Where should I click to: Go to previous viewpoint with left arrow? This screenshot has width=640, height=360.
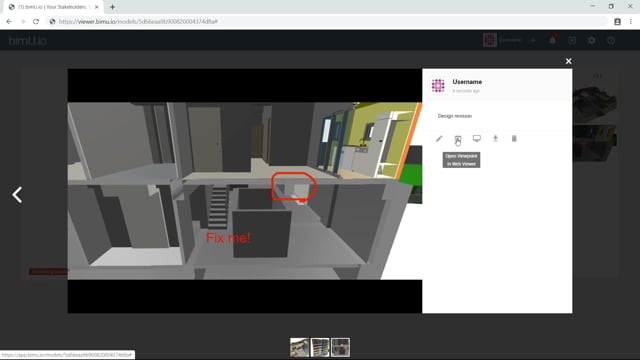point(17,195)
